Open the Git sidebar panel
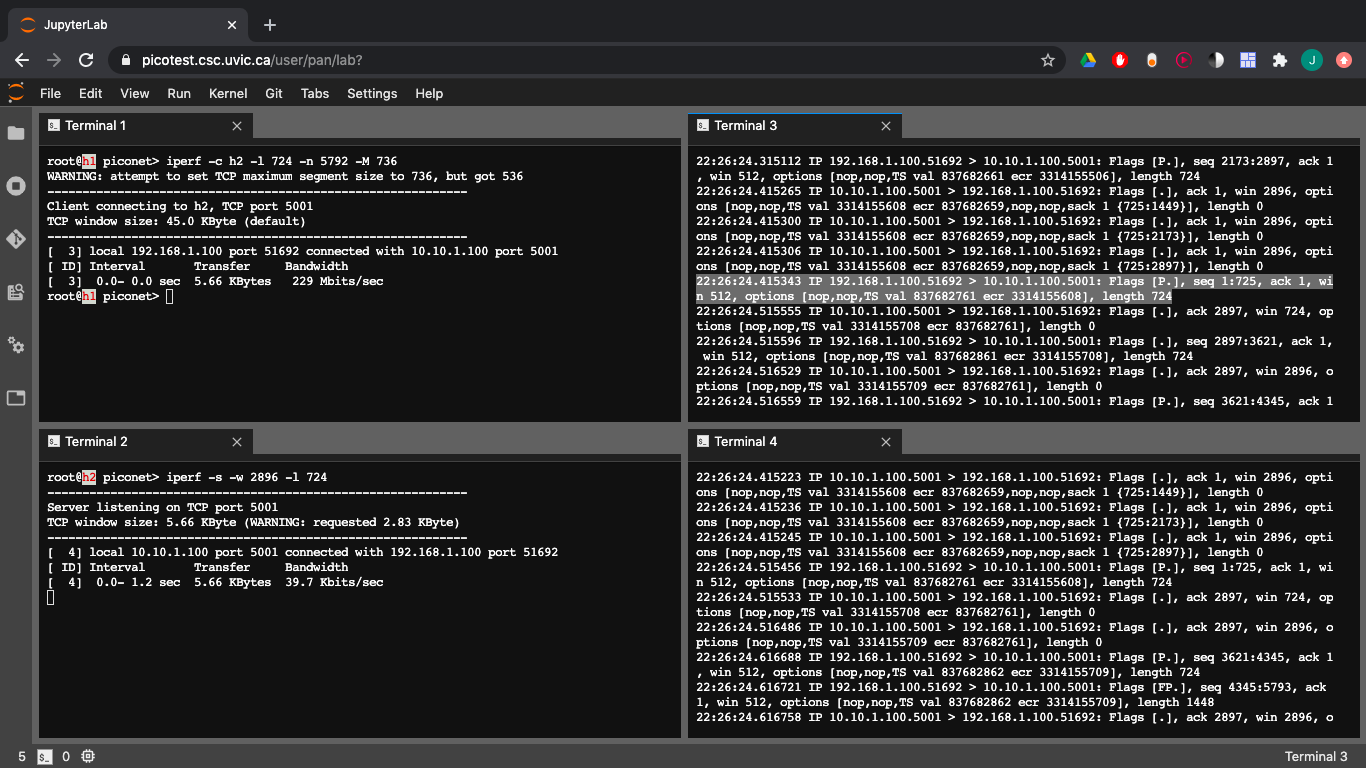 pyautogui.click(x=16, y=239)
